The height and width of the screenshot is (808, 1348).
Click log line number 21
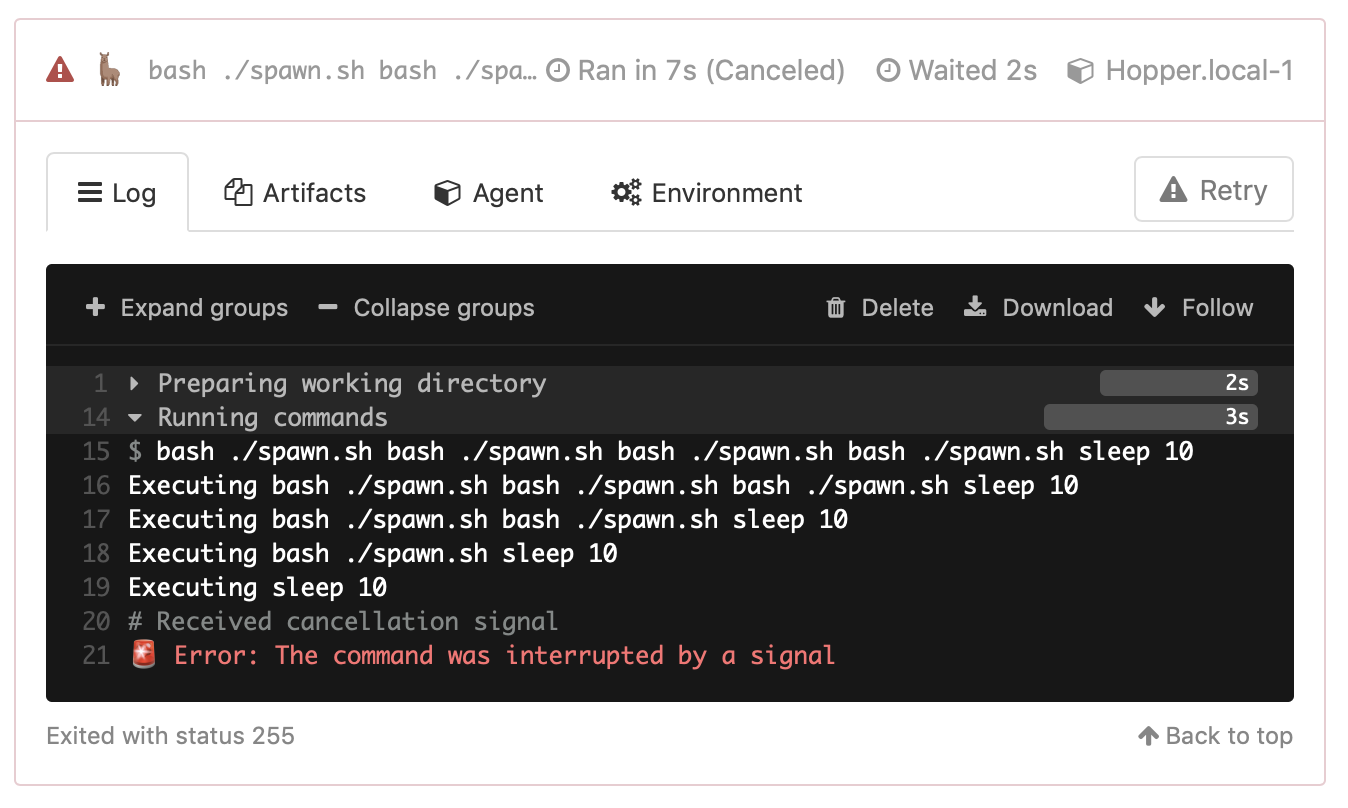point(97,656)
